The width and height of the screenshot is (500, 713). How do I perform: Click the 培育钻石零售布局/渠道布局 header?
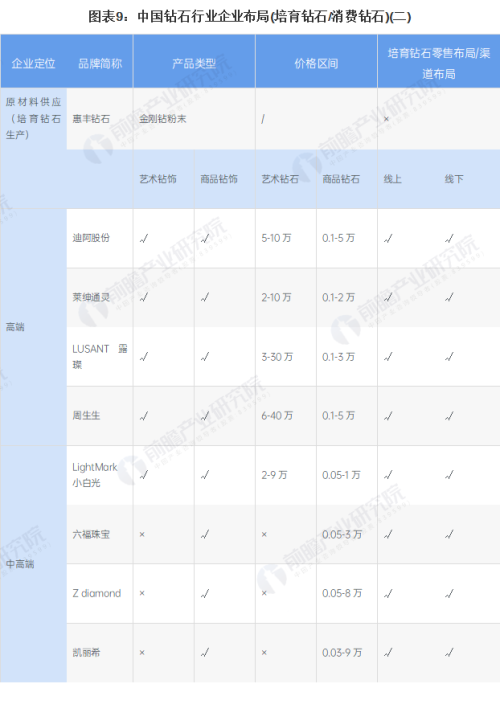(x=439, y=63)
